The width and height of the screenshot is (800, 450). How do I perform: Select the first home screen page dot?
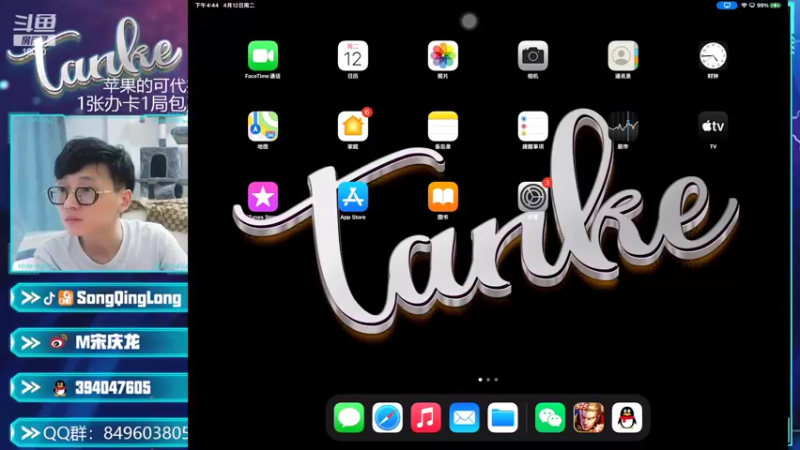480,380
